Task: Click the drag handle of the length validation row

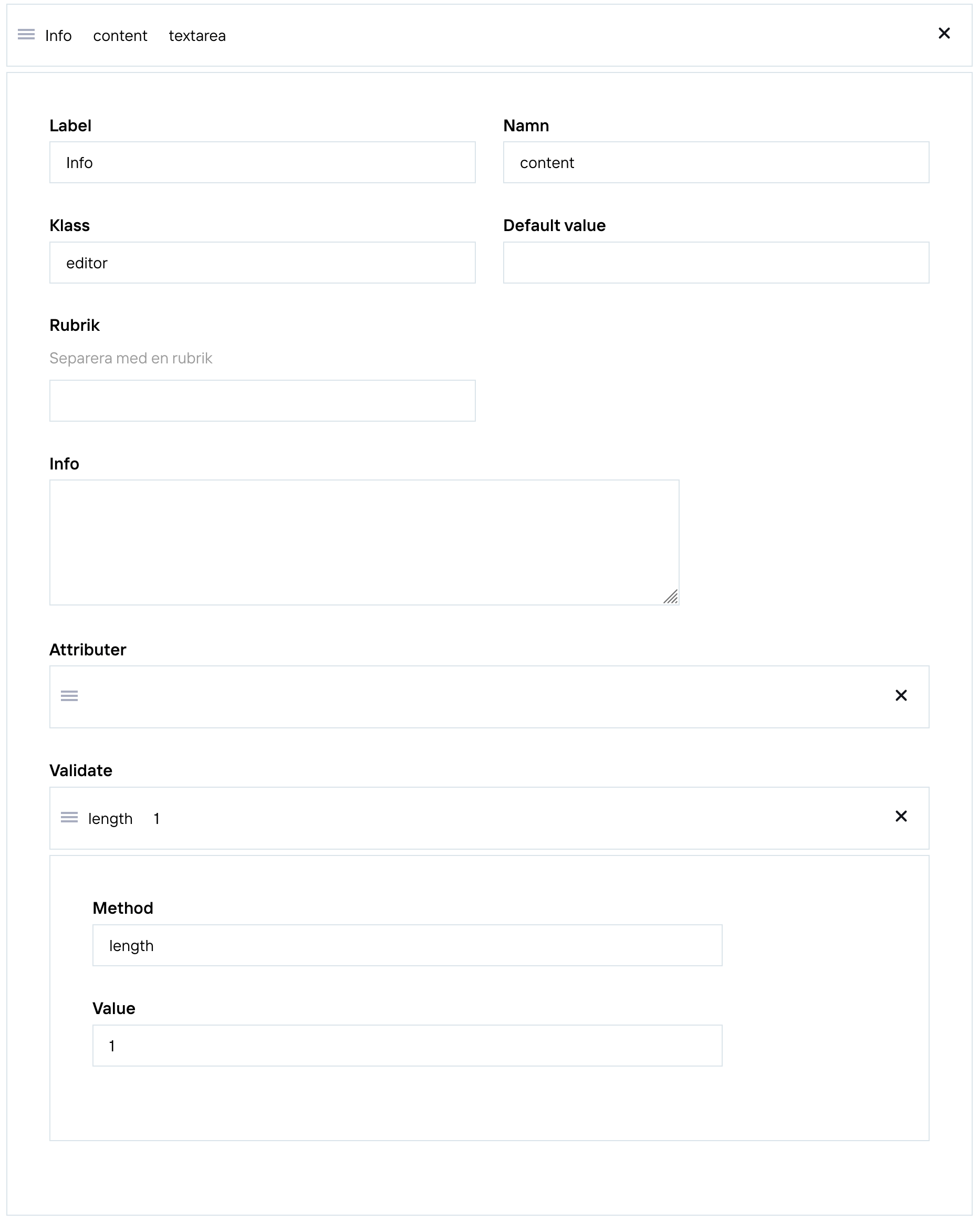Action: (x=69, y=818)
